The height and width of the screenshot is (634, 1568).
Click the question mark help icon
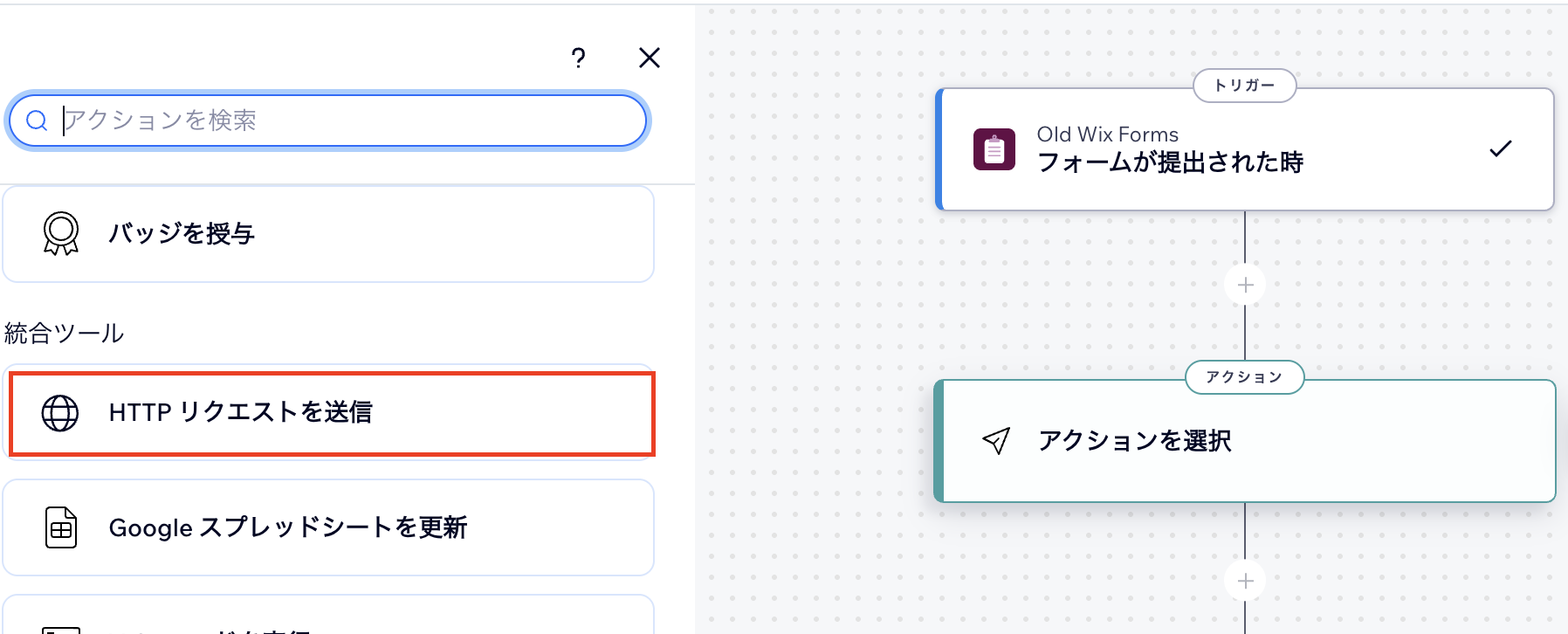pos(578,58)
